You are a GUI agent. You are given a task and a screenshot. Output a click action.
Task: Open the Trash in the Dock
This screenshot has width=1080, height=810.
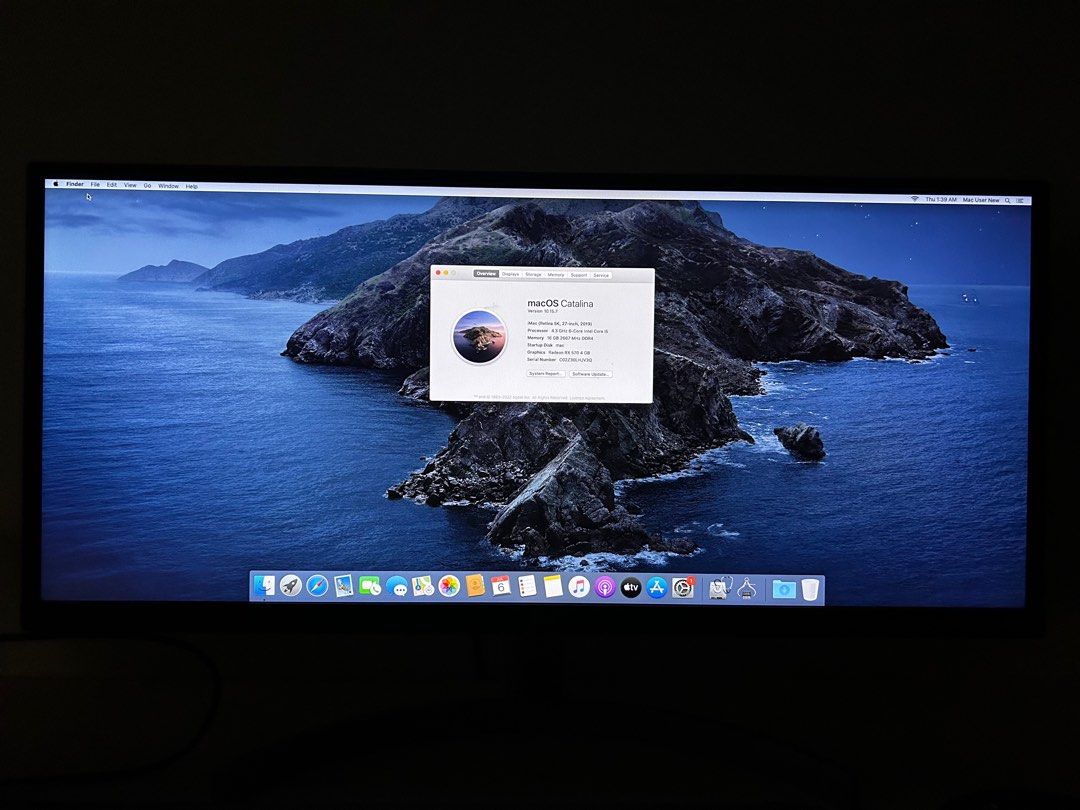pos(810,590)
